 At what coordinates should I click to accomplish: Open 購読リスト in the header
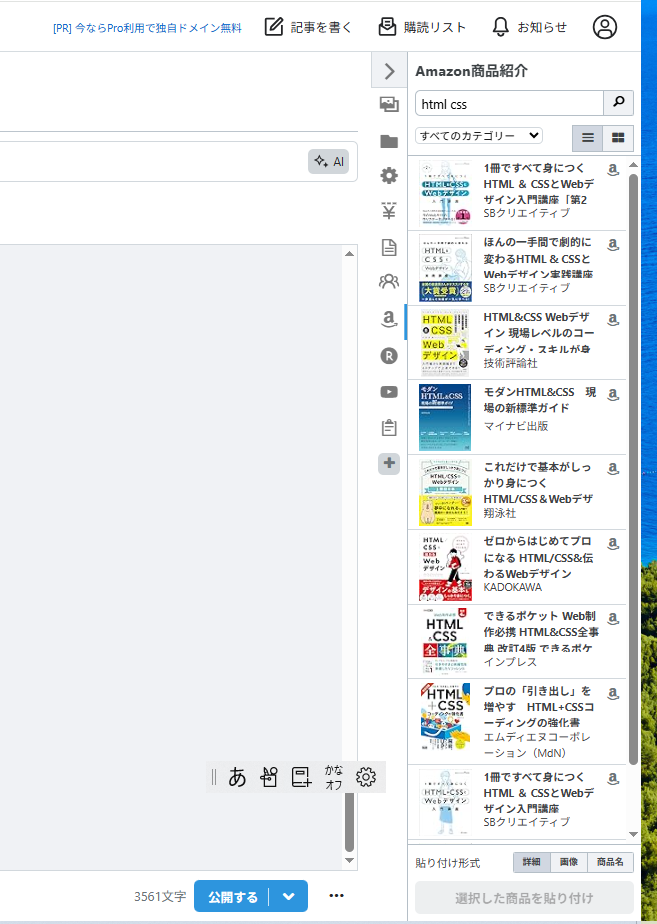pos(422,27)
